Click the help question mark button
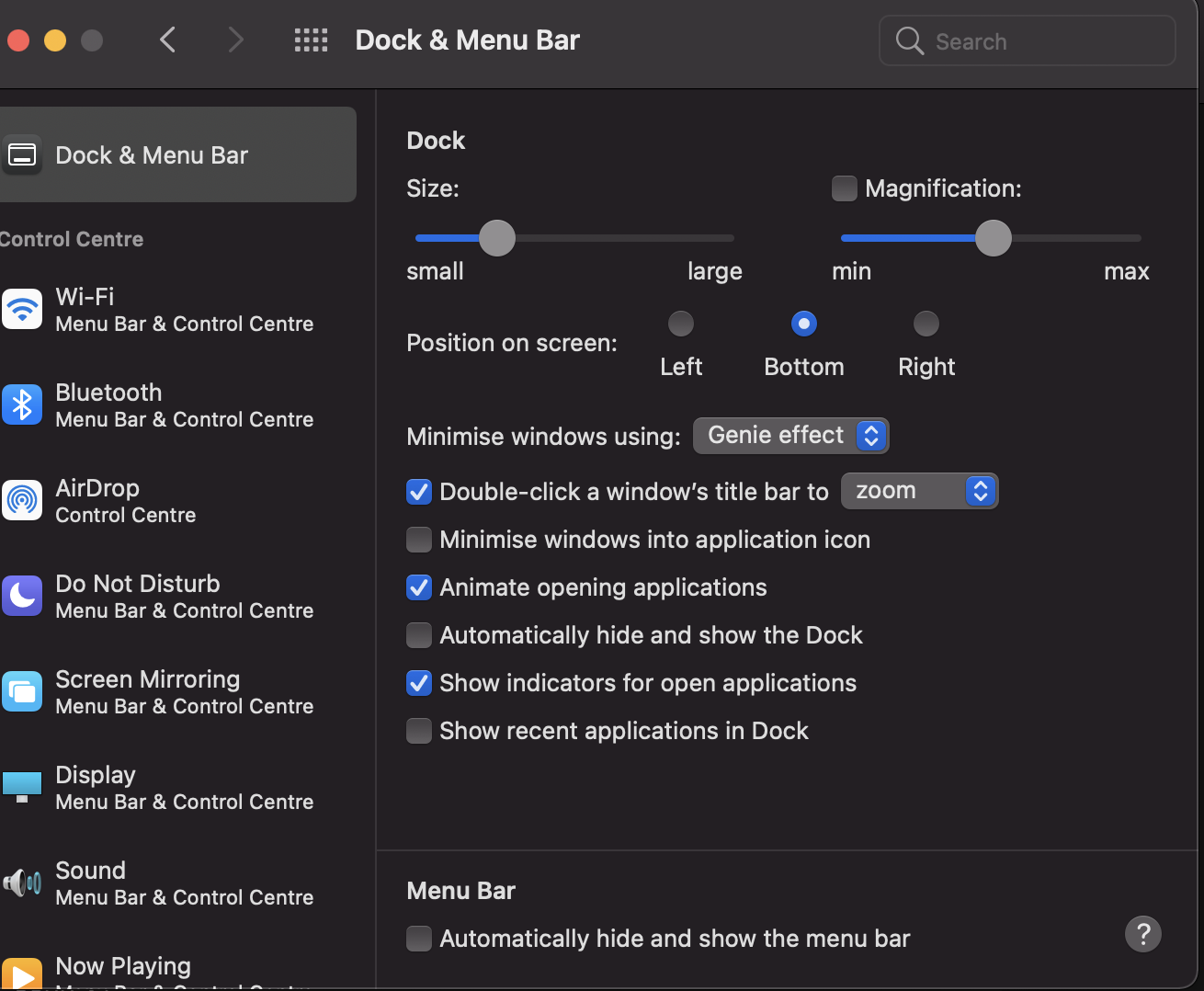Viewport: 1204px width, 991px height. [1142, 935]
